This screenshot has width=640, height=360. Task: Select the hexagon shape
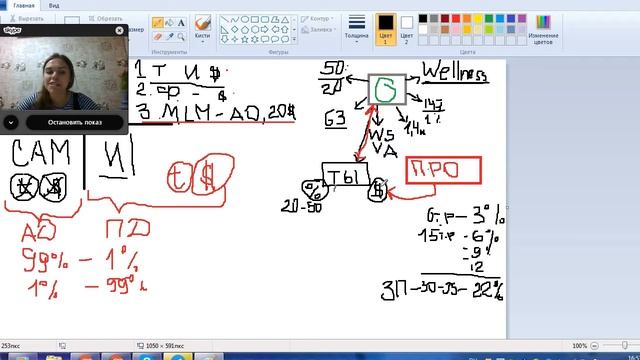(255, 29)
